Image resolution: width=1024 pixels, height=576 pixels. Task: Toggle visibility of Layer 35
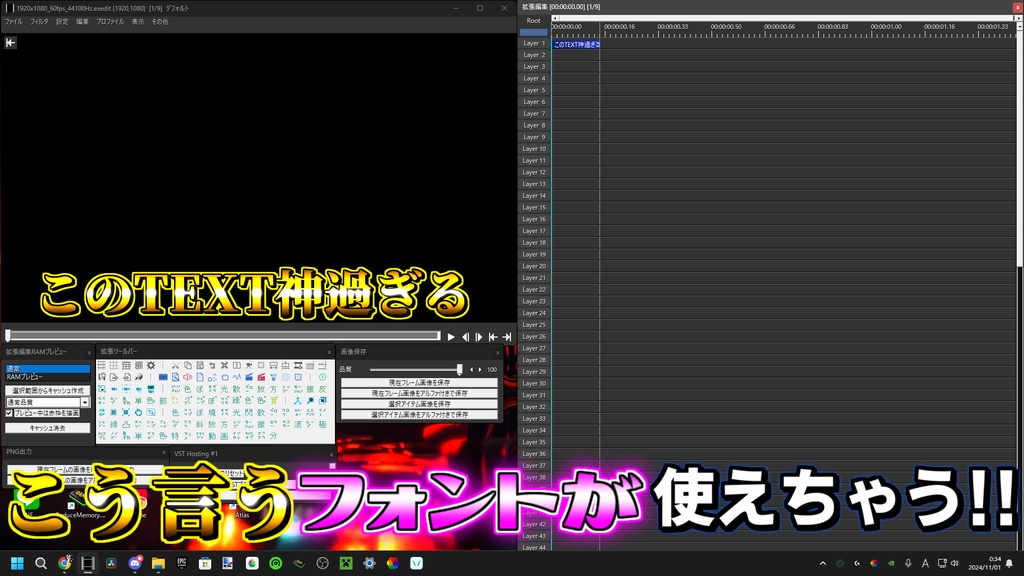click(x=534, y=442)
